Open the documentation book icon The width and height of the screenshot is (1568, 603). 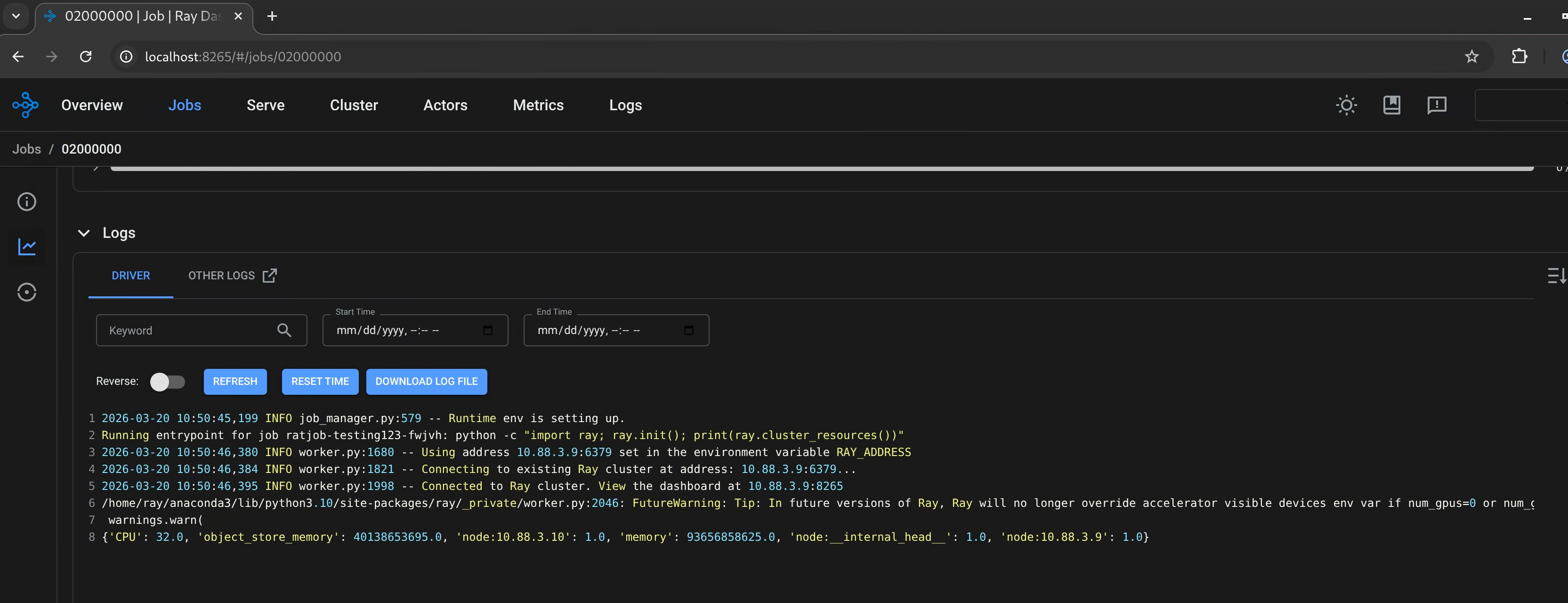1391,105
